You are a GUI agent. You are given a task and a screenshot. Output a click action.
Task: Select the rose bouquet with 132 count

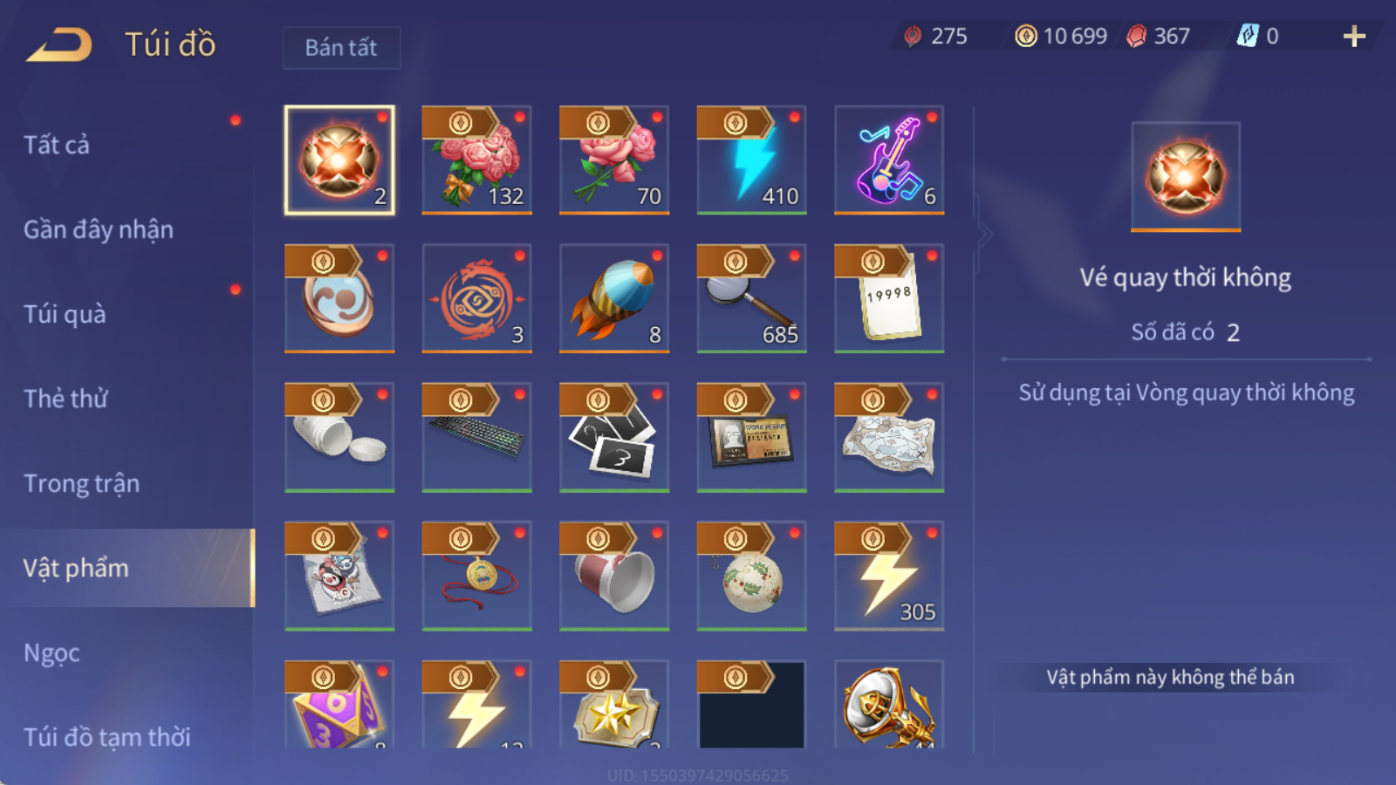[x=477, y=160]
